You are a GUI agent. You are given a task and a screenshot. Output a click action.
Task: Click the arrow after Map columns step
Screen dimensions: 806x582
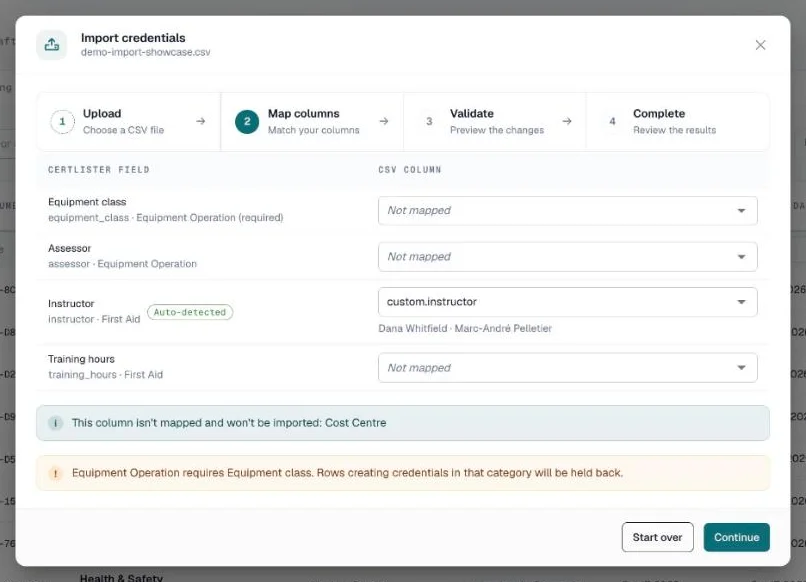383,121
